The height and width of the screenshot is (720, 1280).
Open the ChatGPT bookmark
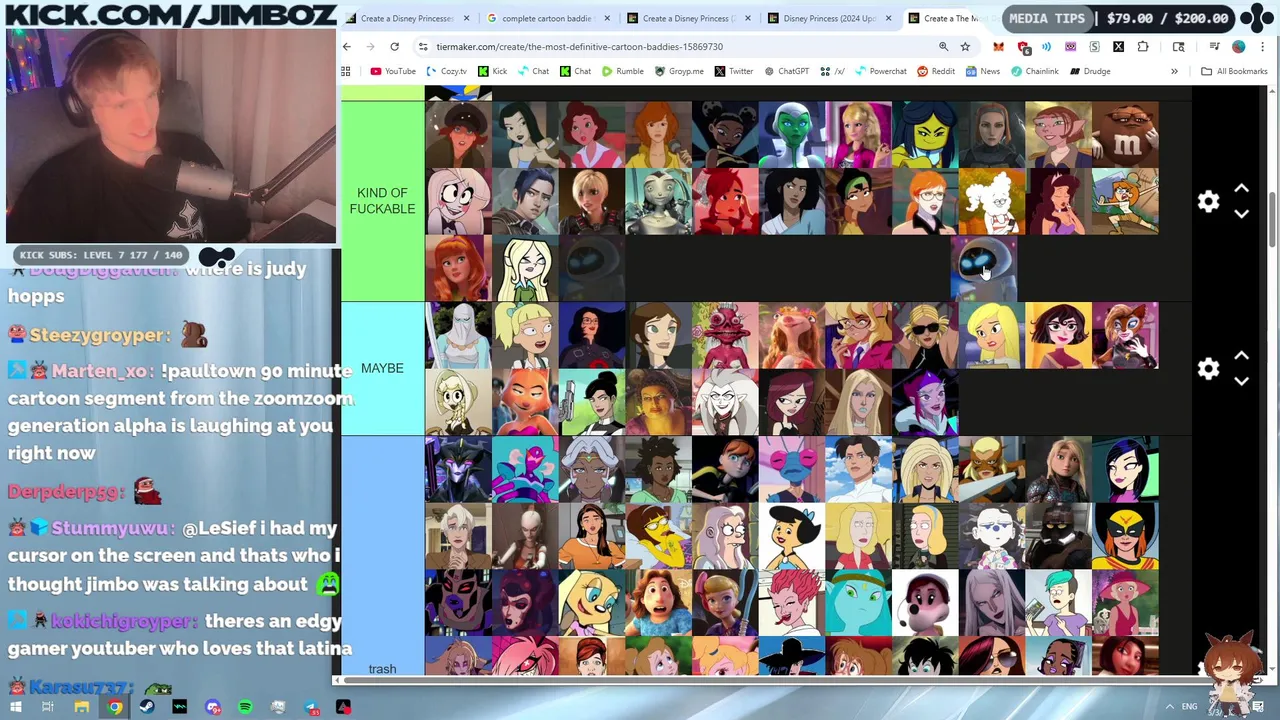coord(786,71)
